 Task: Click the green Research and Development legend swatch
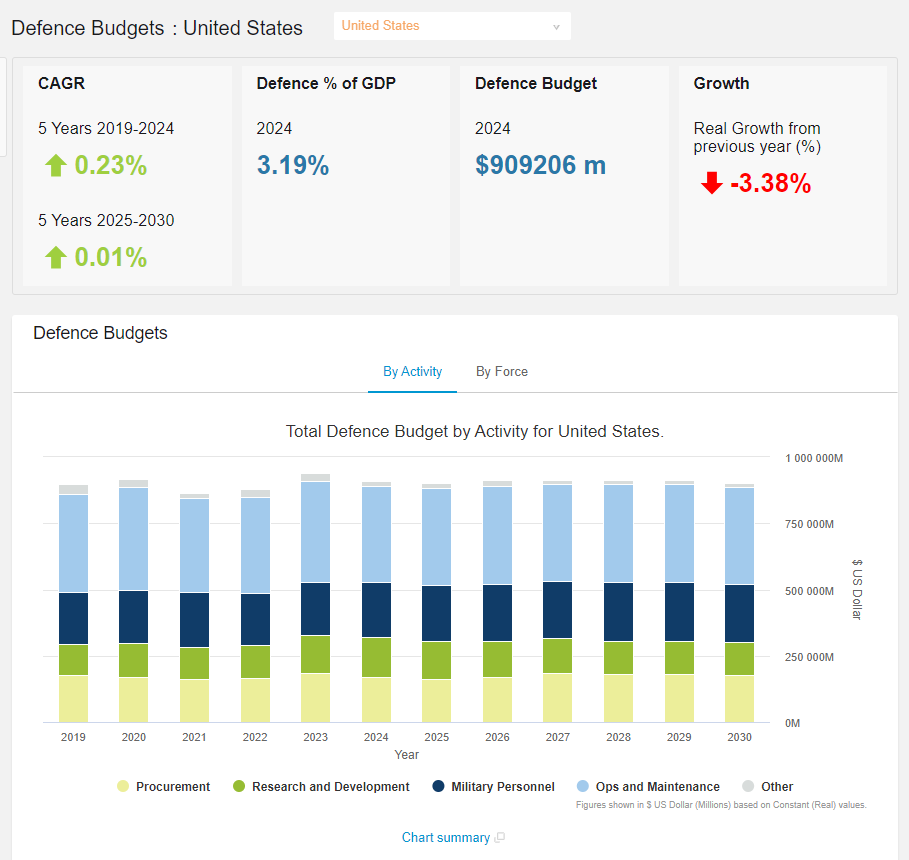pyautogui.click(x=239, y=787)
